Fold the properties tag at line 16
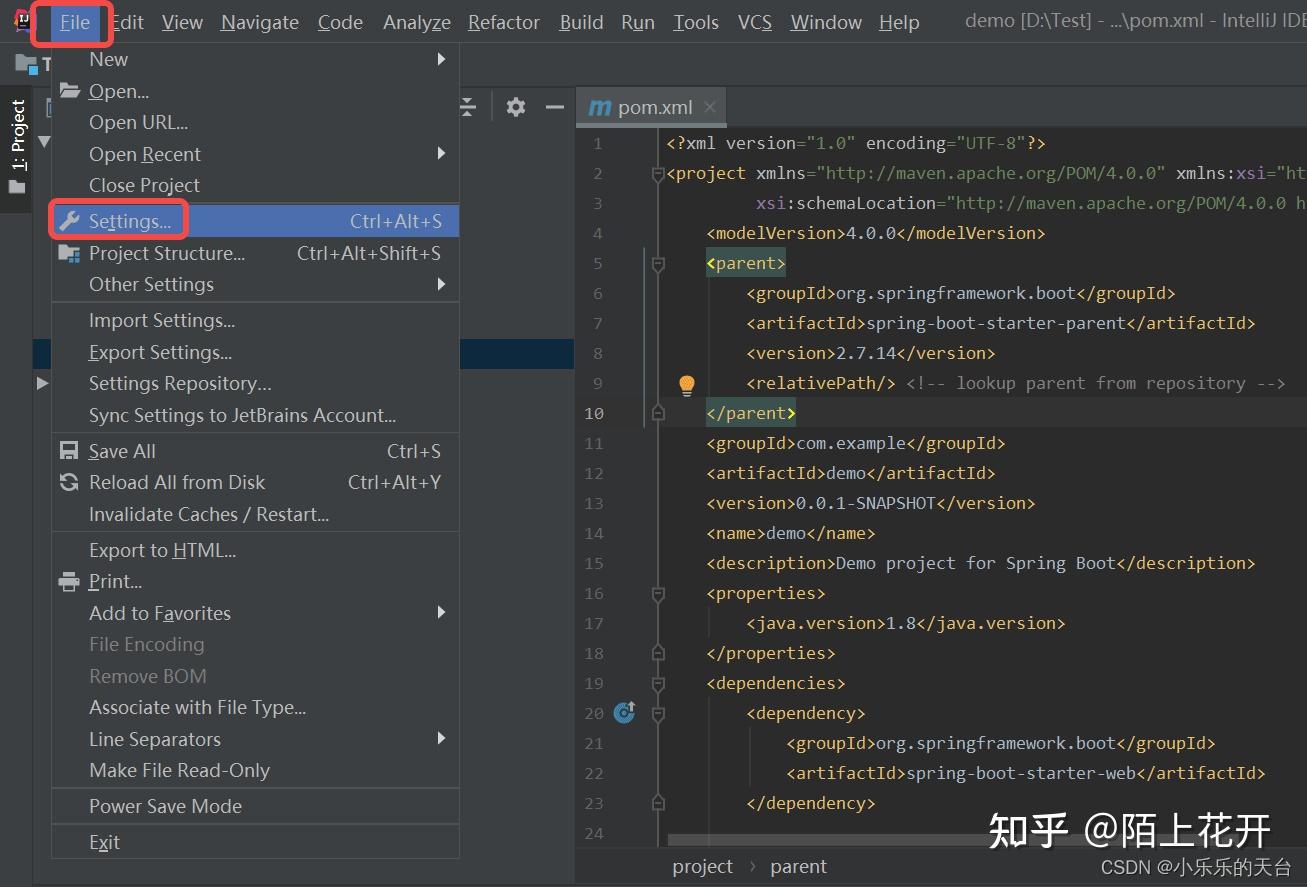Image resolution: width=1307 pixels, height=887 pixels. 658,594
